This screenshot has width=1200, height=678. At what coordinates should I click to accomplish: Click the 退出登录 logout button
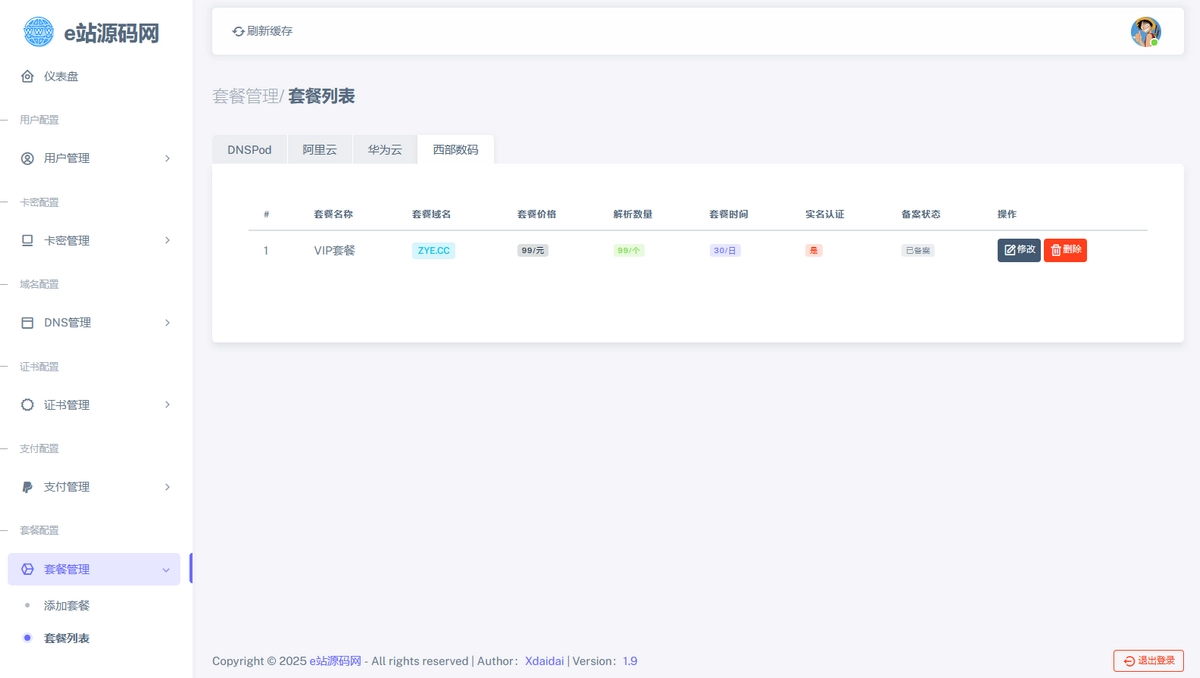(x=1148, y=660)
